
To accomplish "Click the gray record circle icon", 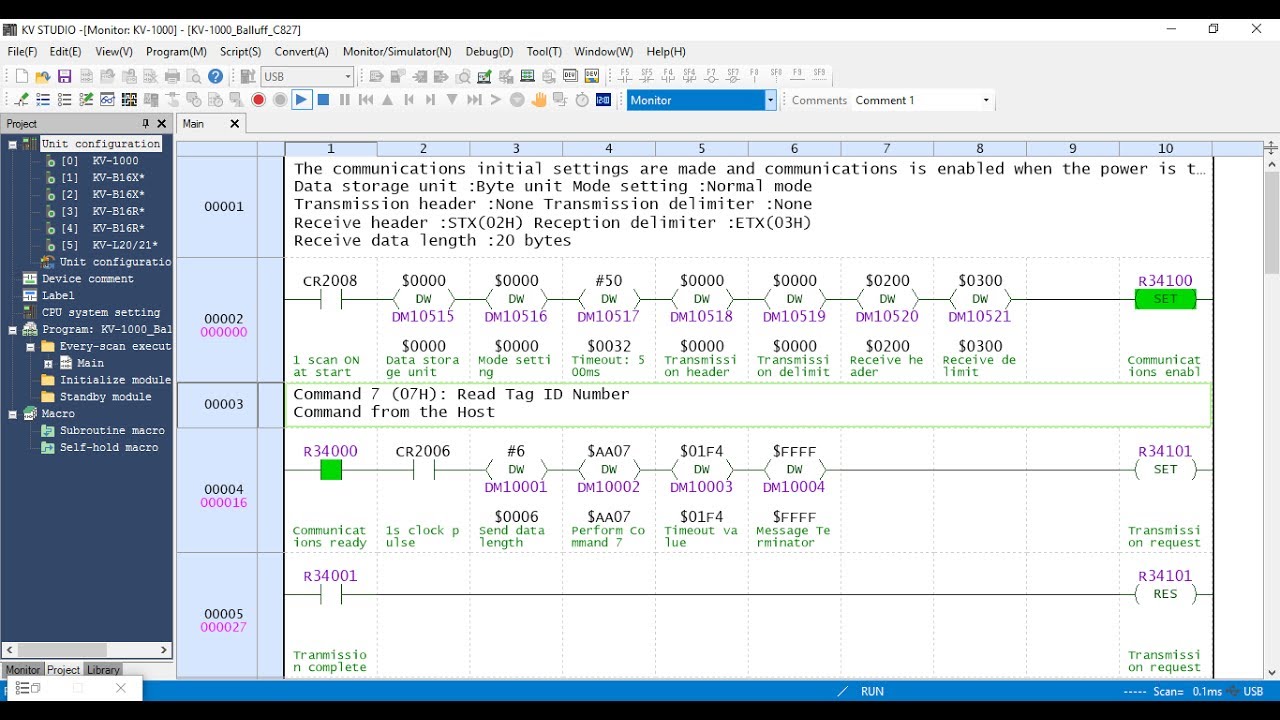I will (x=280, y=100).
